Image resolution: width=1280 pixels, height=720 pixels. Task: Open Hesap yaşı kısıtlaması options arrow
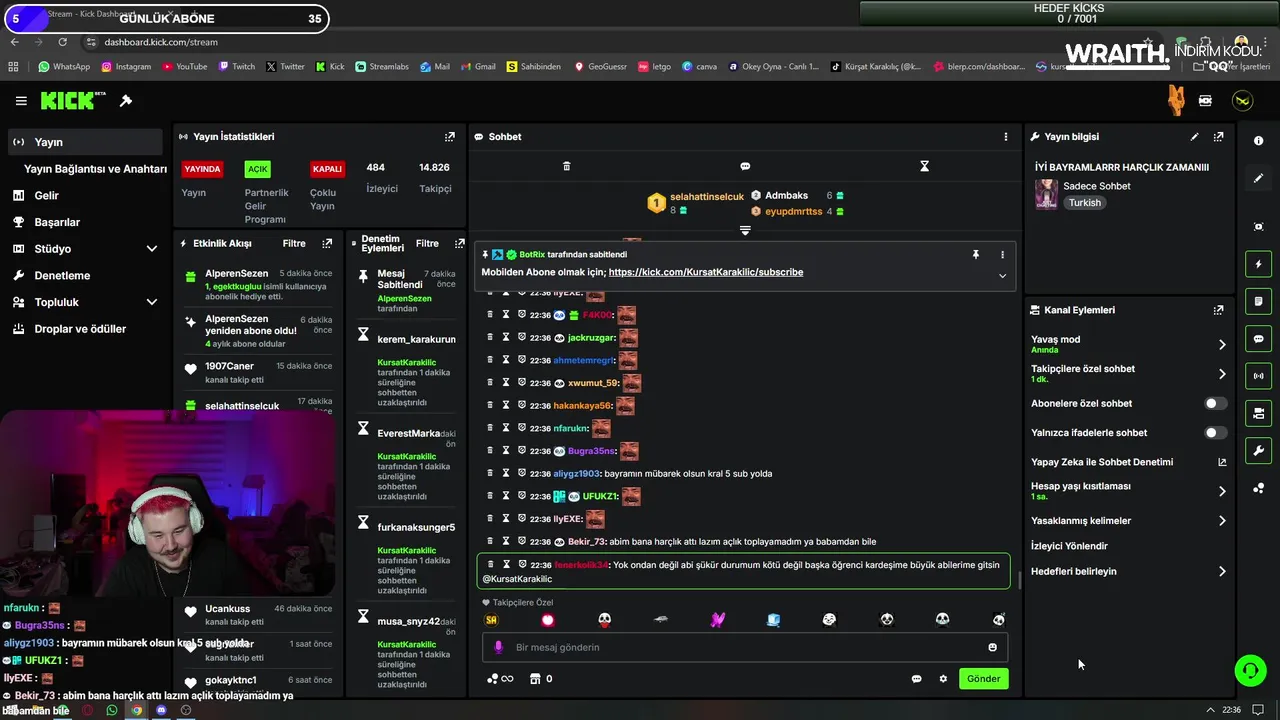(1221, 491)
